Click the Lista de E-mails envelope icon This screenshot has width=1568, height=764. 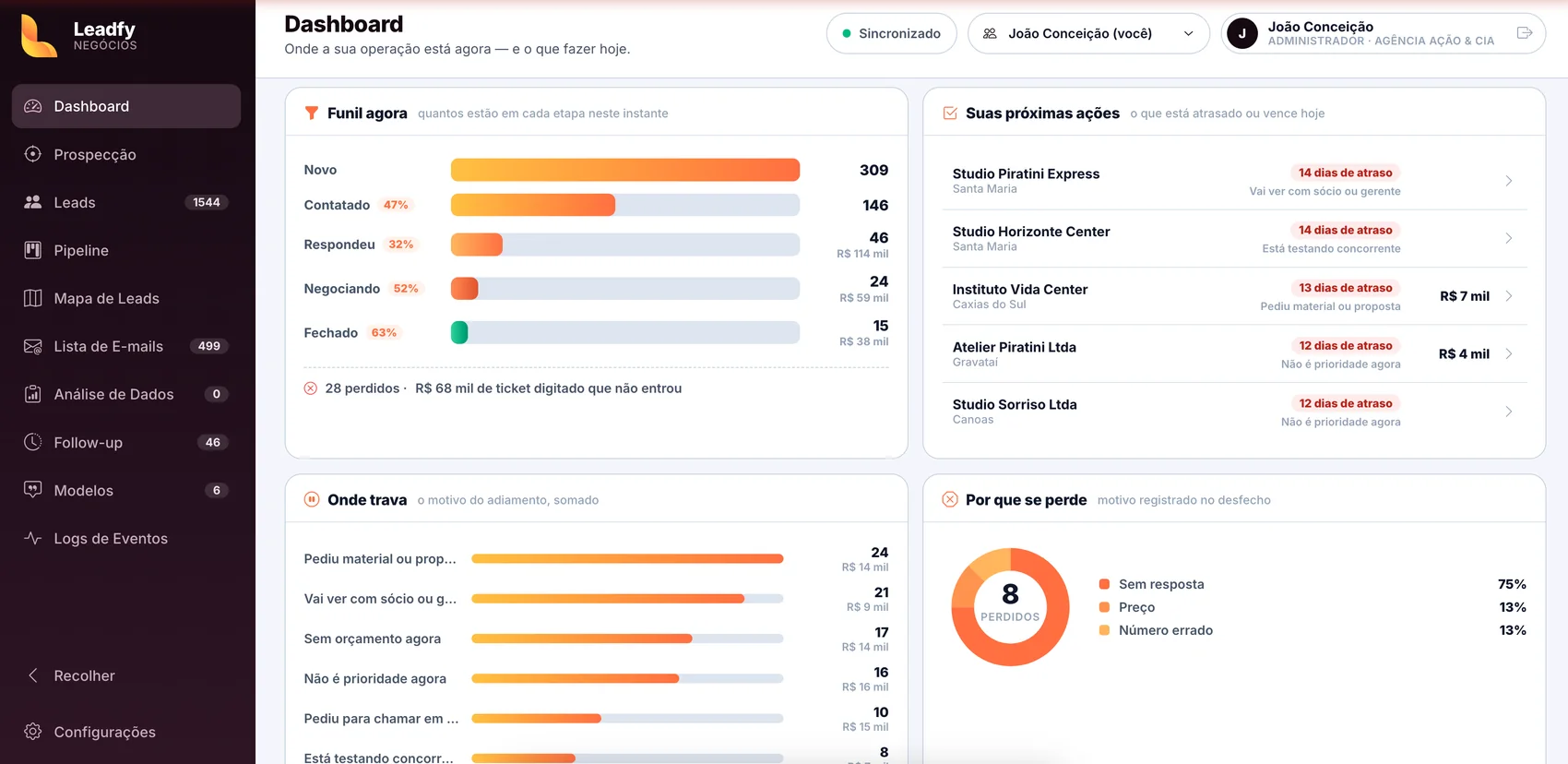pyautogui.click(x=33, y=346)
